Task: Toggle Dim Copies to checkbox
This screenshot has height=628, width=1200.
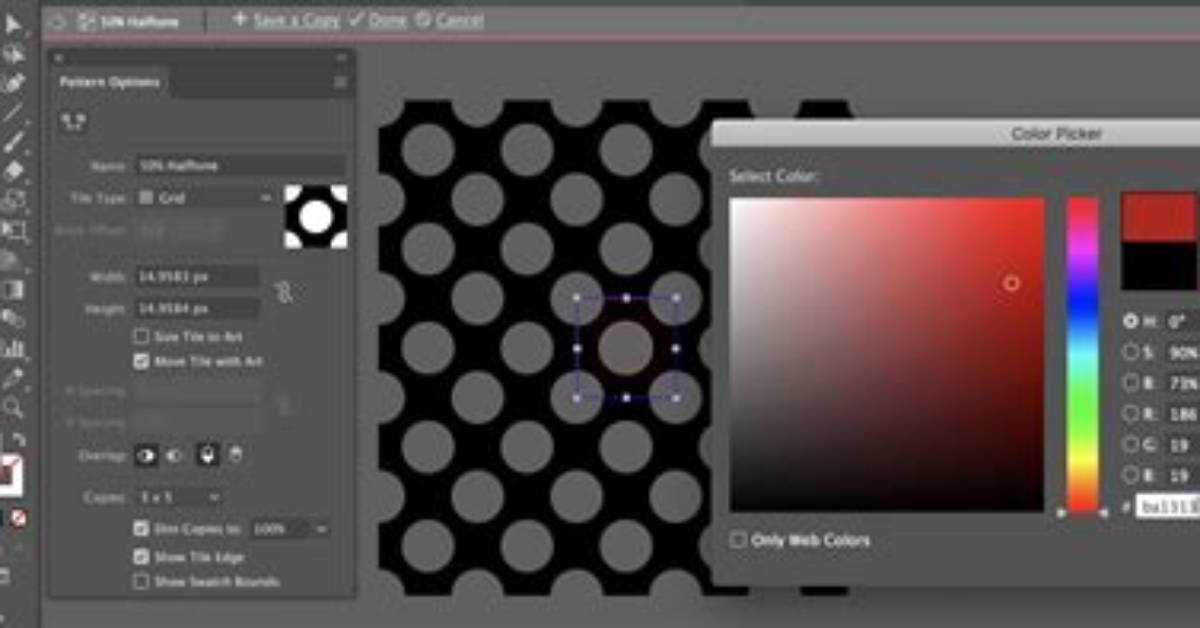Action: point(141,528)
